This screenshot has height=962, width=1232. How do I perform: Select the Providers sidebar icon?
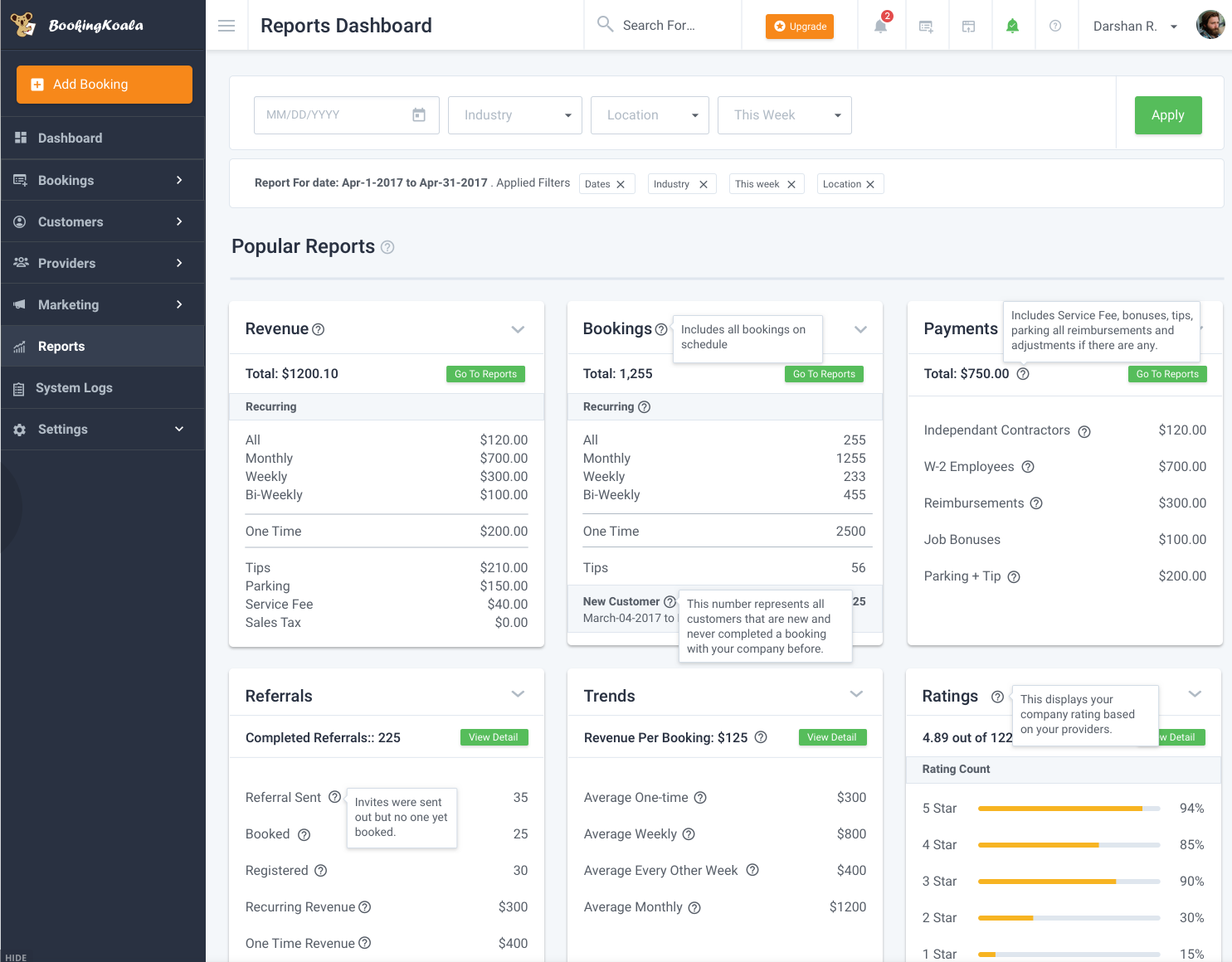pyautogui.click(x=20, y=263)
